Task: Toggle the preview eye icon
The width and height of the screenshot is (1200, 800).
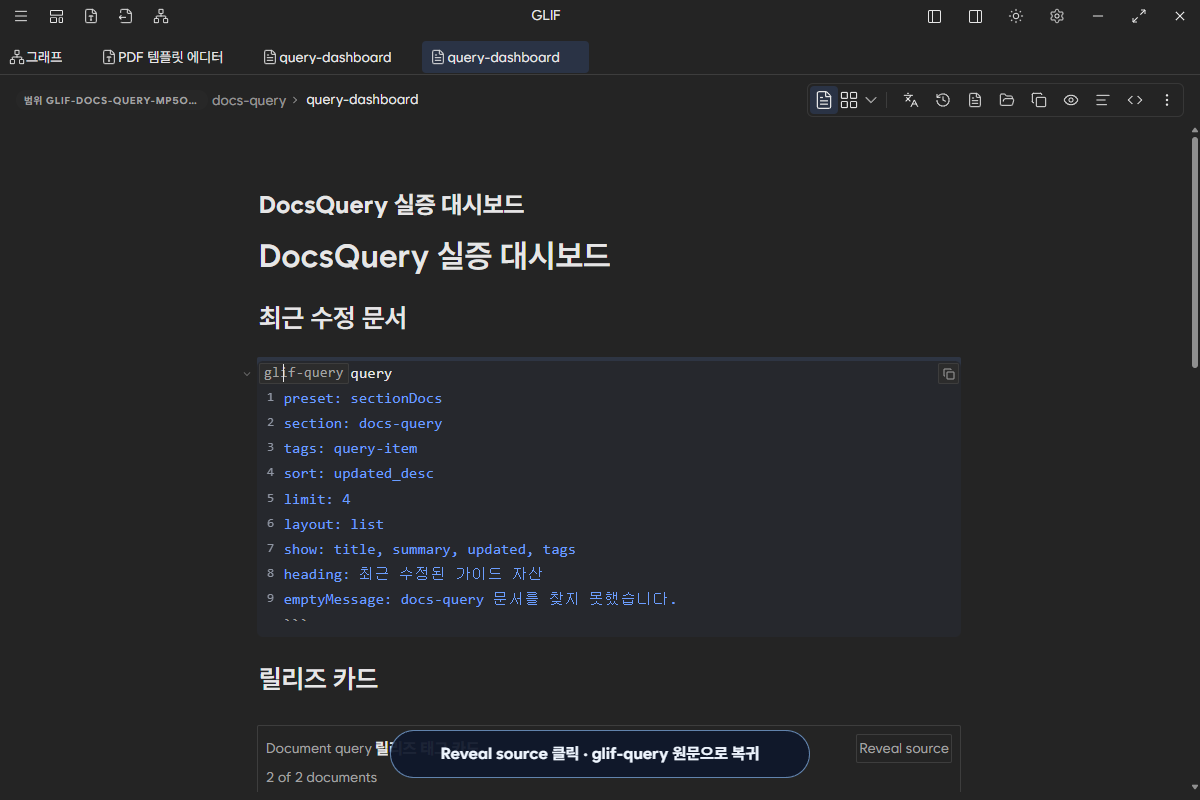Action: point(1071,100)
